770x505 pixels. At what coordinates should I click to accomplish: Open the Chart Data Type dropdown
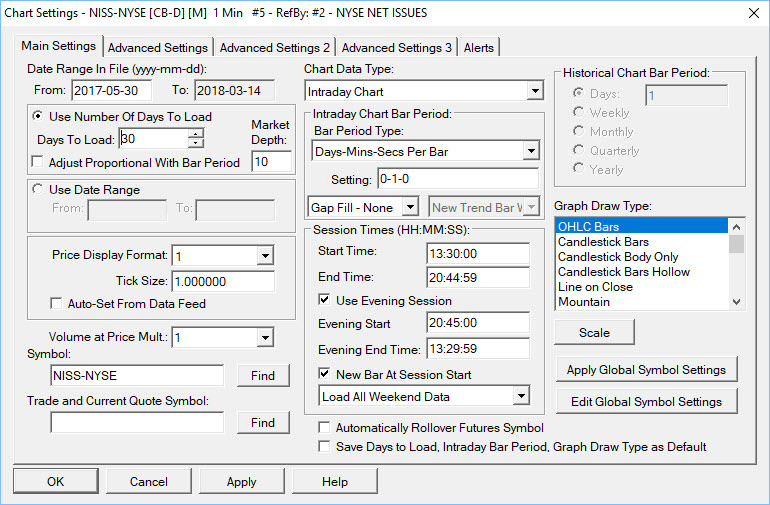coord(535,91)
